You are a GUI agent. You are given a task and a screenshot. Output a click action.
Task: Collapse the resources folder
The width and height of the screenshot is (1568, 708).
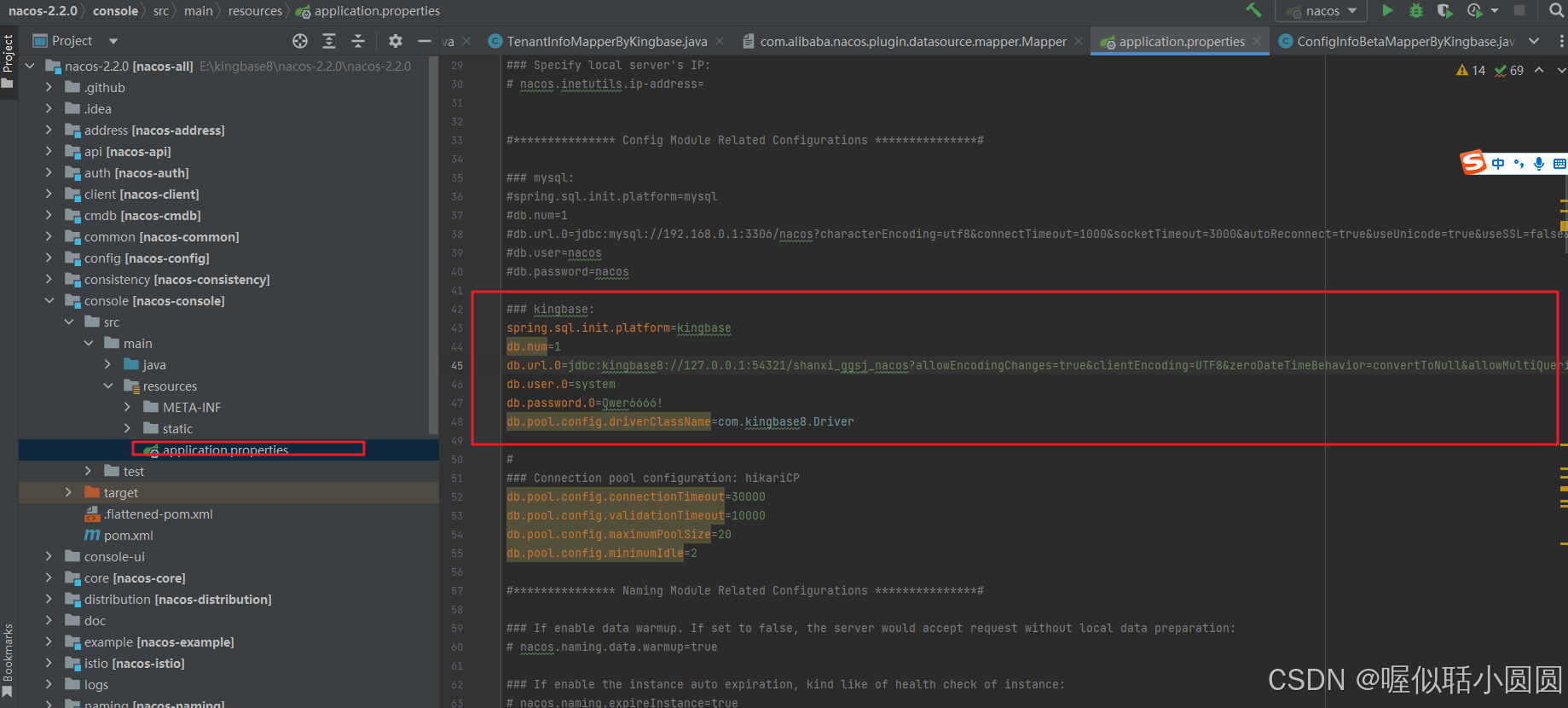coord(108,386)
